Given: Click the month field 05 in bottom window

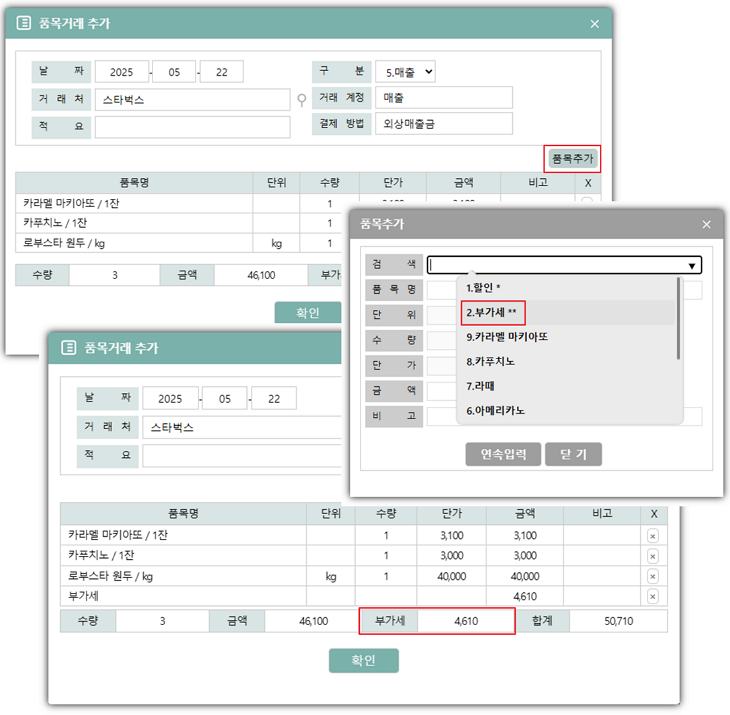Looking at the screenshot, I should (225, 399).
